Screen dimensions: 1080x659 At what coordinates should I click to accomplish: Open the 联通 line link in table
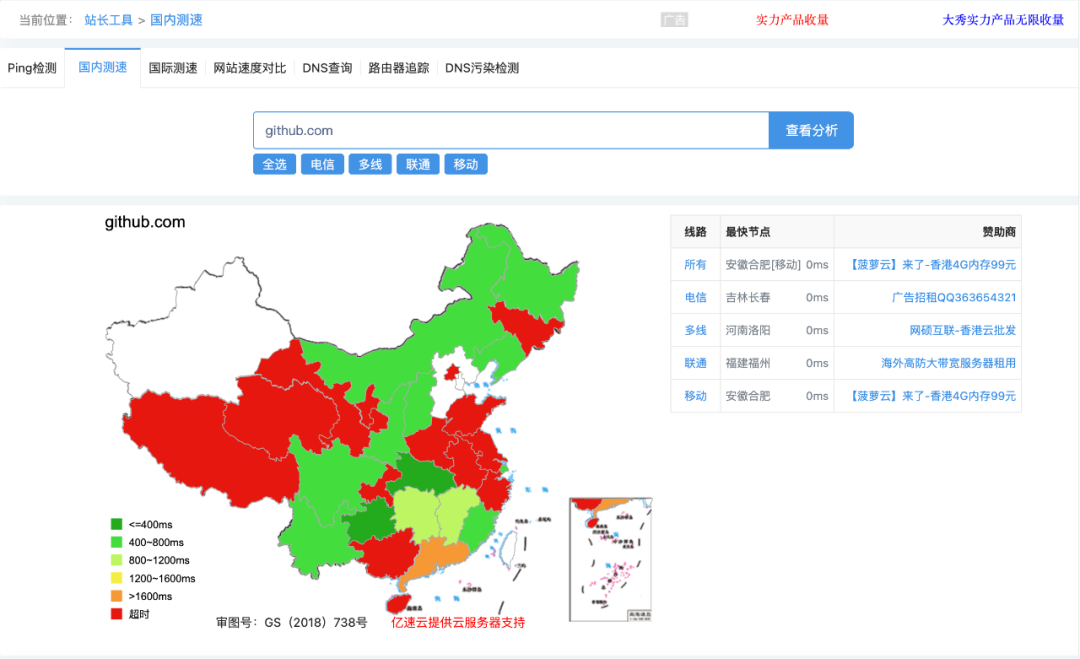point(695,363)
